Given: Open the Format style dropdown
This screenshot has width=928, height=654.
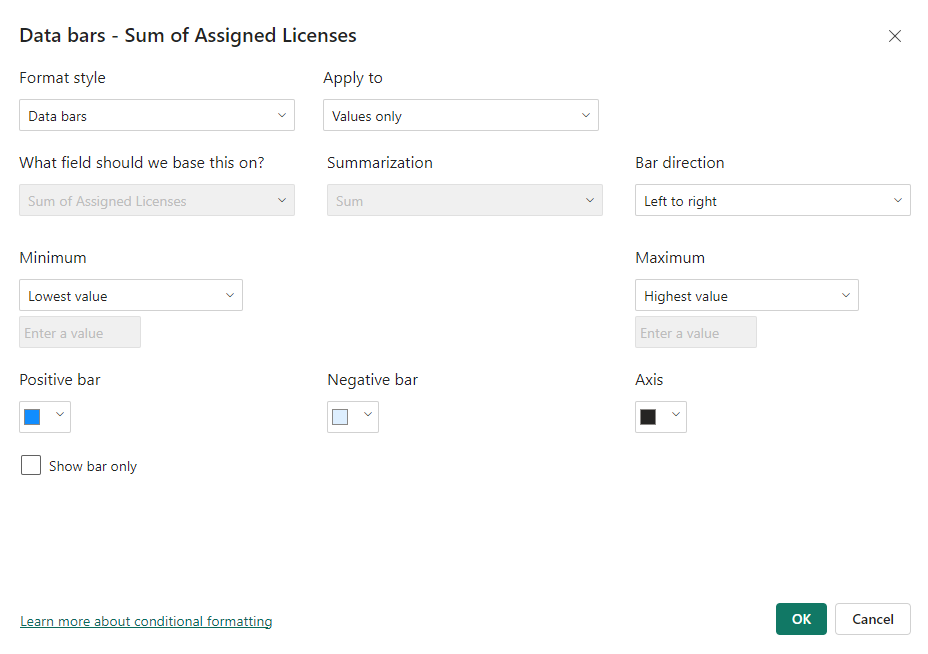Looking at the screenshot, I should tap(157, 115).
